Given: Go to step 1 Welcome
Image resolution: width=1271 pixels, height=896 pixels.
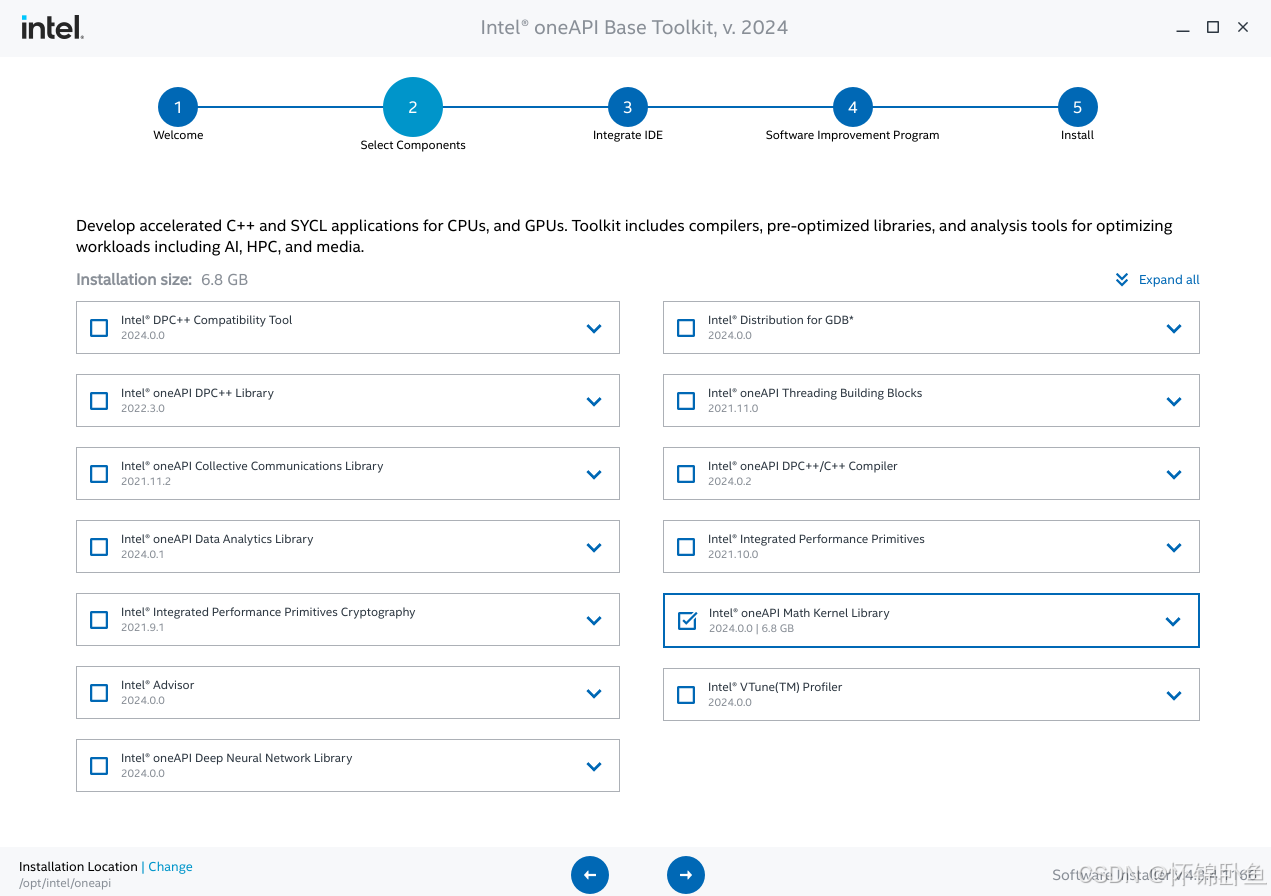Looking at the screenshot, I should tap(178, 107).
